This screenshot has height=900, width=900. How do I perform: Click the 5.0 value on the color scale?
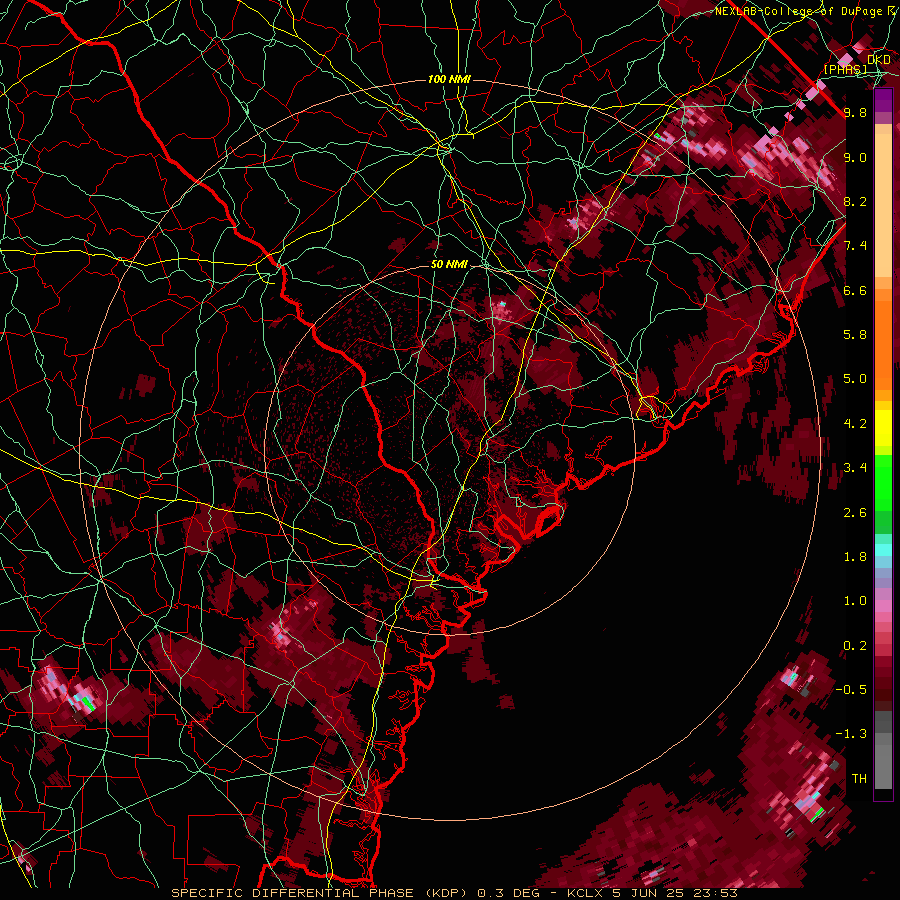point(855,379)
